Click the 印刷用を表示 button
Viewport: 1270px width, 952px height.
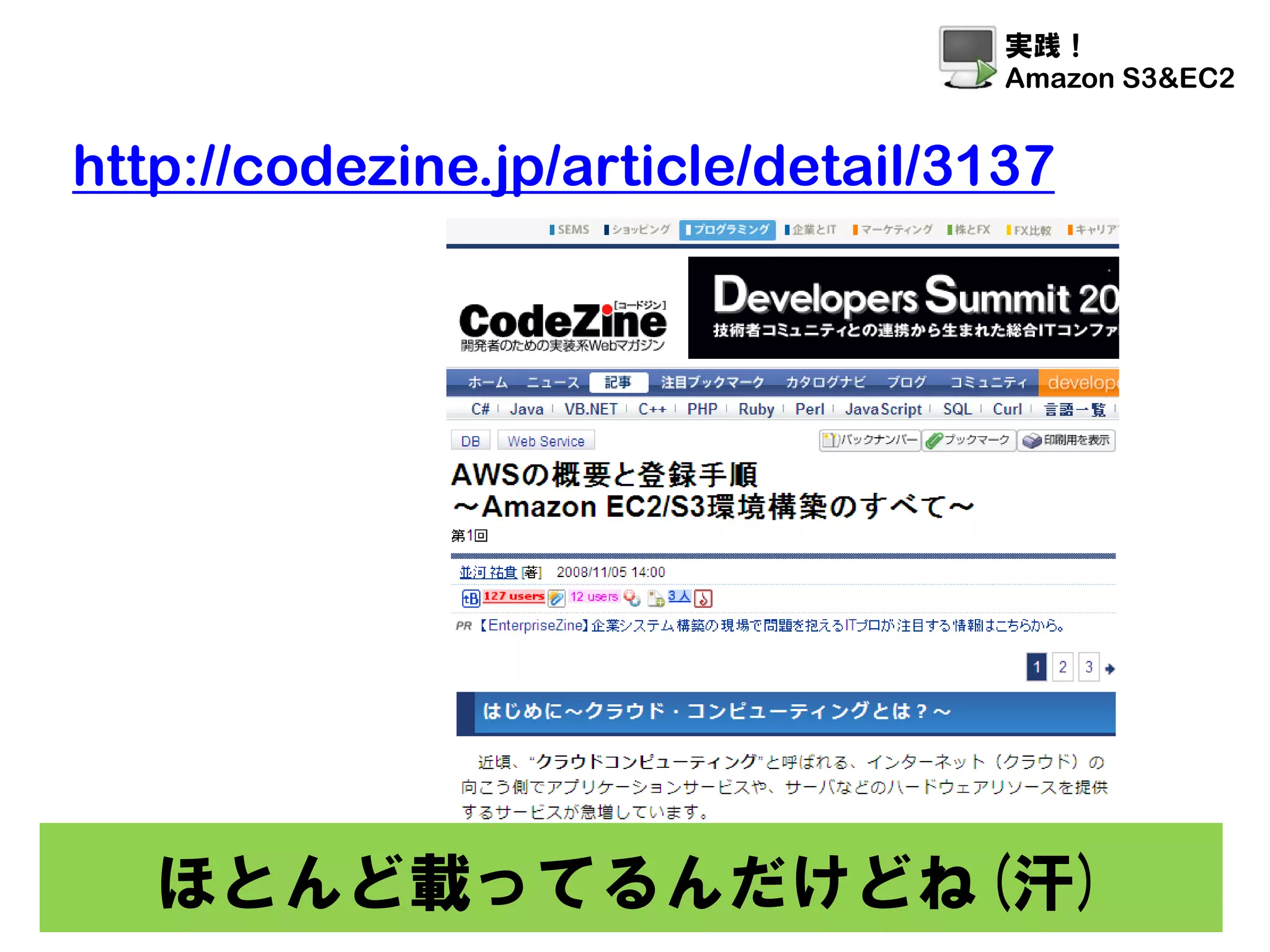(x=1066, y=440)
